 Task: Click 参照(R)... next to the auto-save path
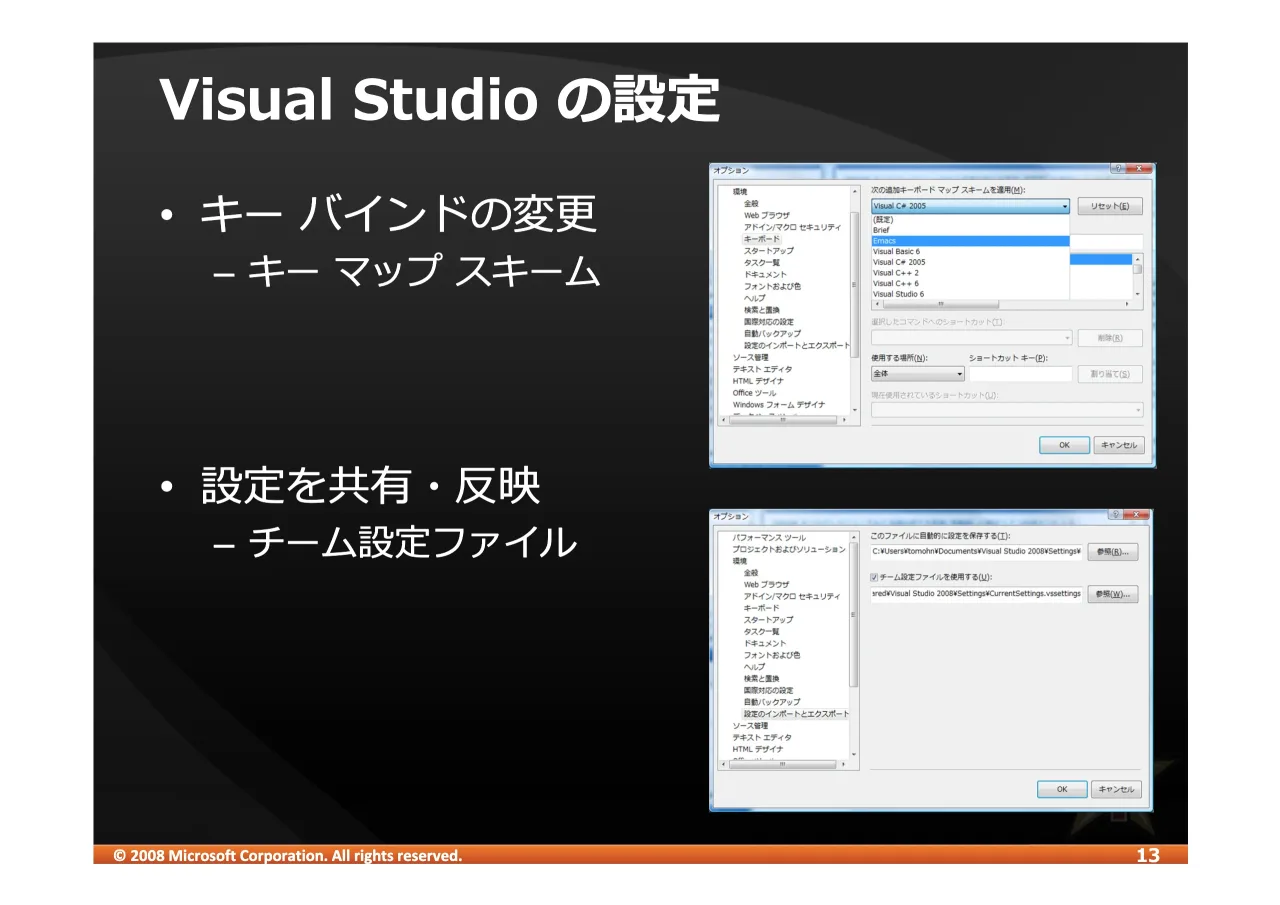click(1112, 552)
